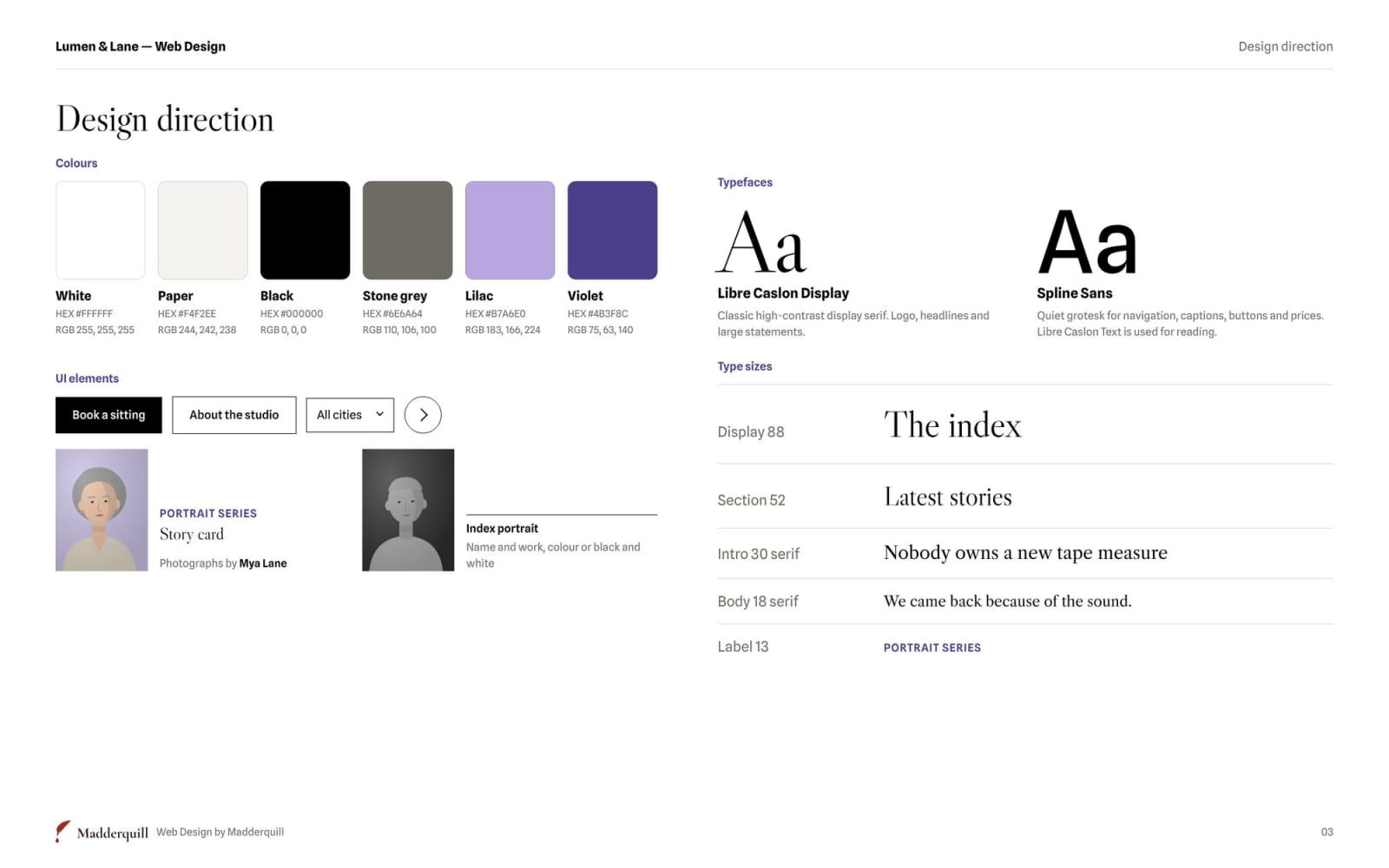The width and height of the screenshot is (1389, 868).
Task: Select the Lilac colour swatch
Action: click(x=510, y=230)
